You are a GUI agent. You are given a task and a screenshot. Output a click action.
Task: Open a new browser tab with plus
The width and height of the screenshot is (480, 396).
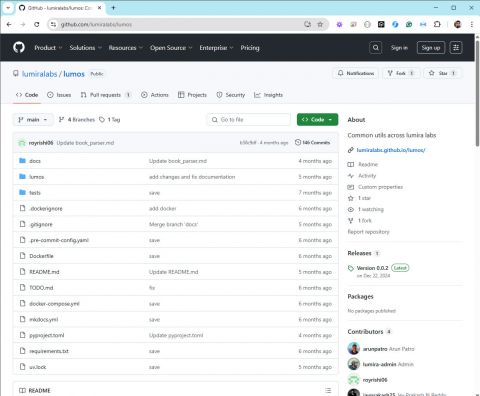113,8
